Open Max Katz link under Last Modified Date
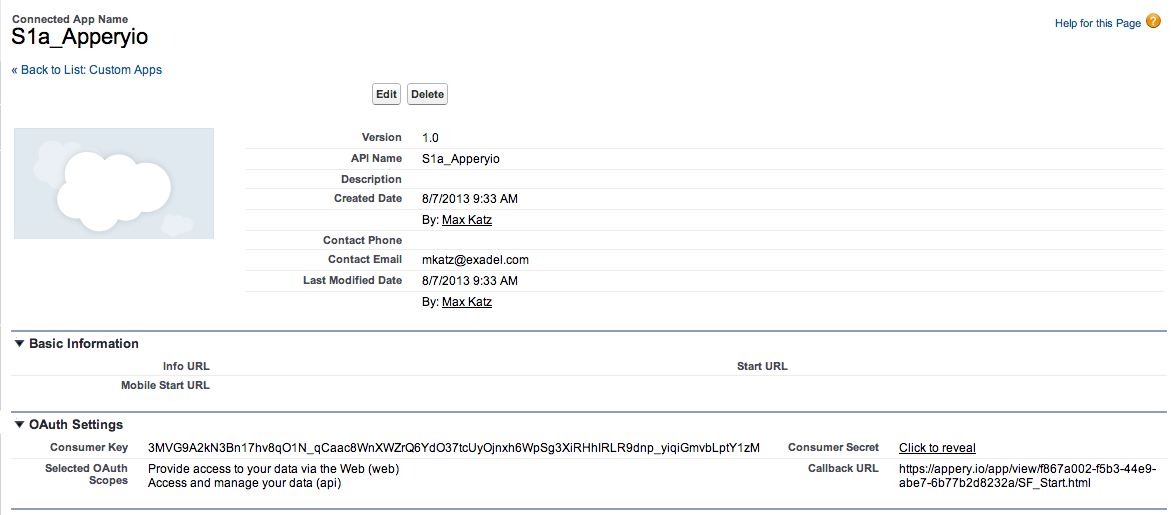 point(467,302)
